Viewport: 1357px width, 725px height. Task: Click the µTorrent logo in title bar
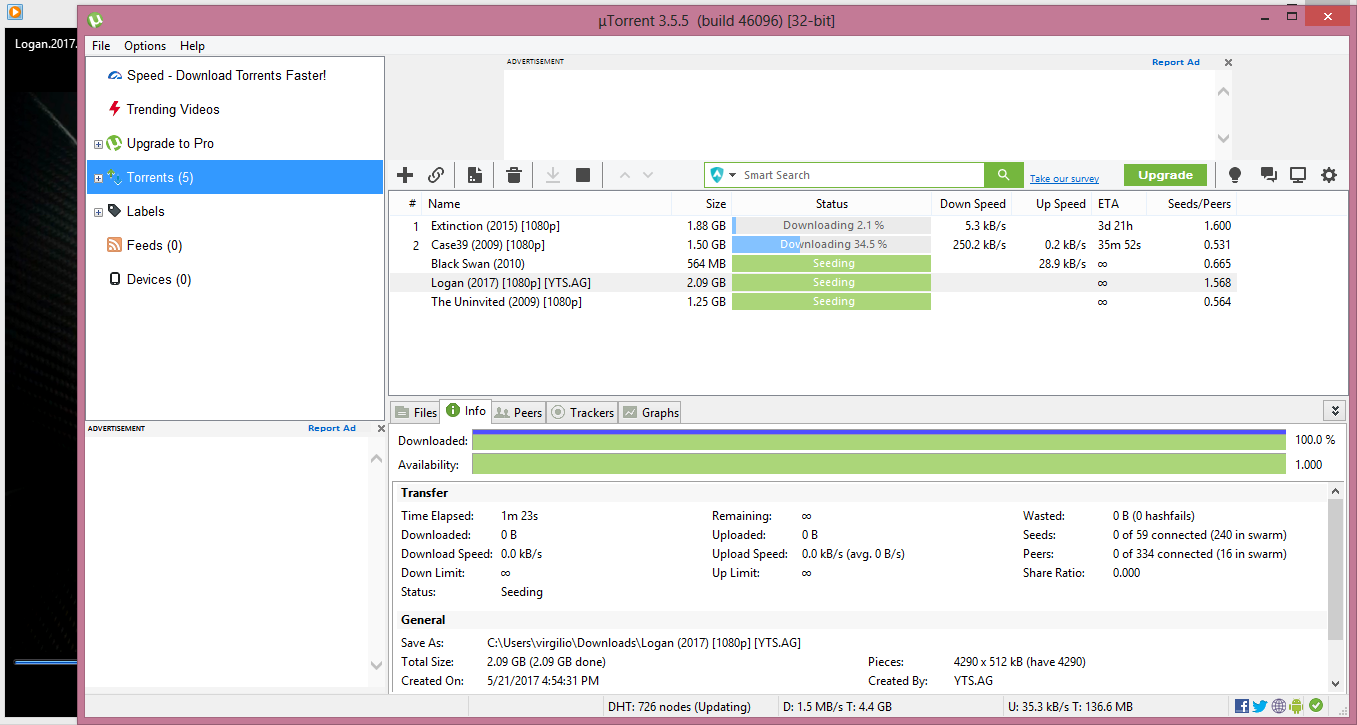[95, 19]
